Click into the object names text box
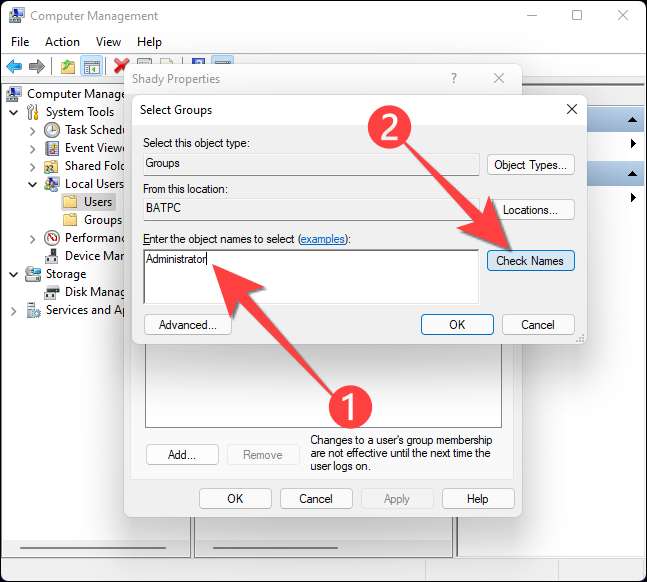Viewport: 647px width, 582px height. 311,277
